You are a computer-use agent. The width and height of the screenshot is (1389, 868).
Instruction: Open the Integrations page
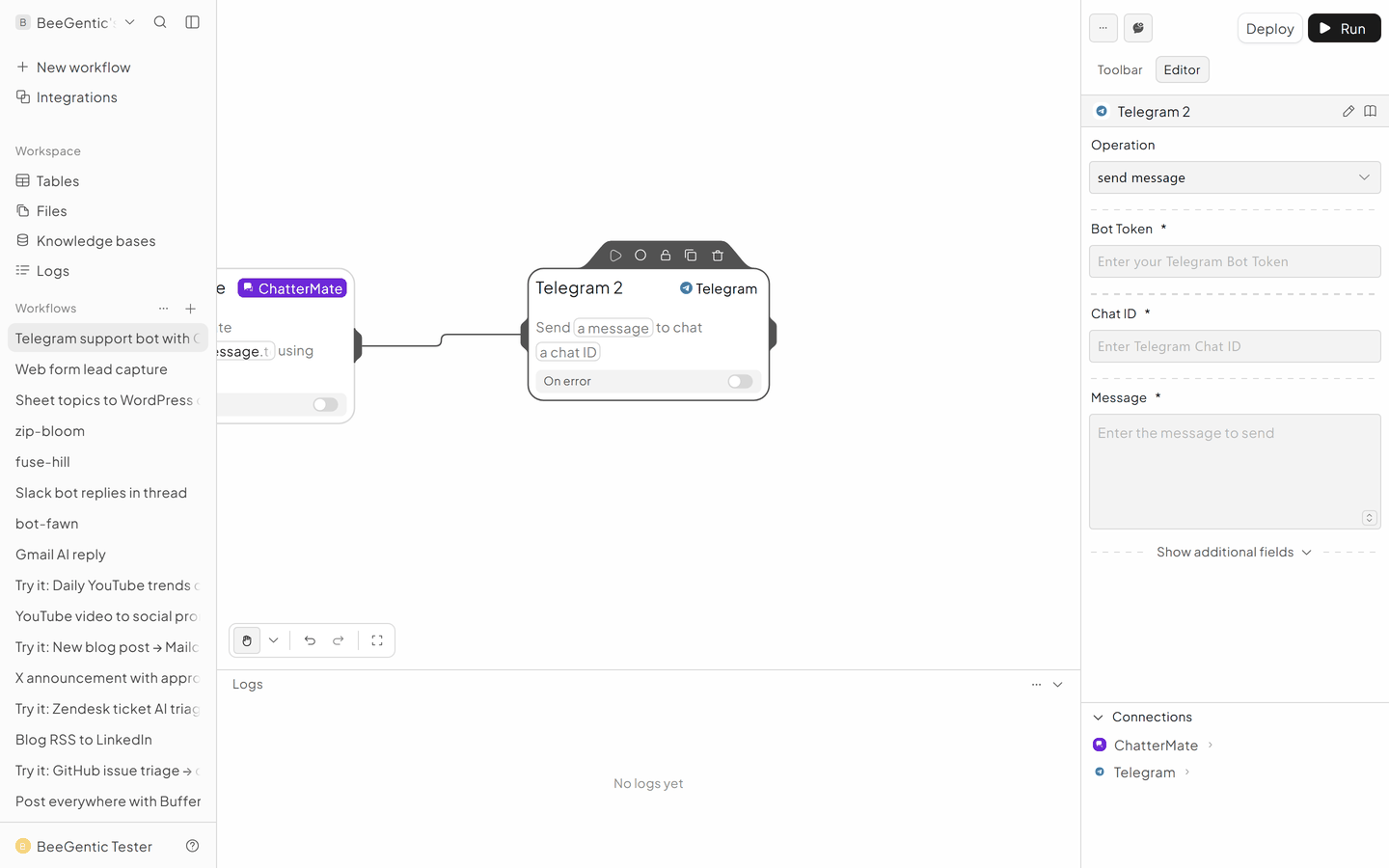108,97
